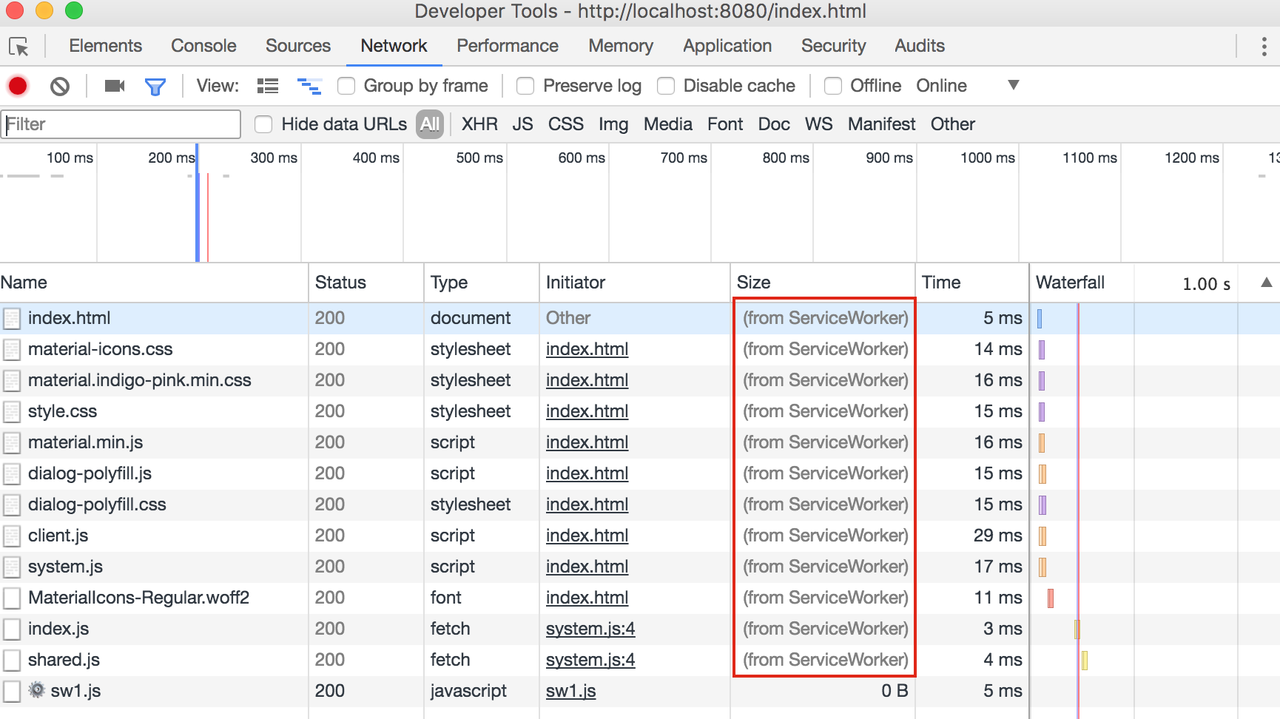Go to the Performance tab
This screenshot has height=719, width=1280.
pyautogui.click(x=508, y=46)
